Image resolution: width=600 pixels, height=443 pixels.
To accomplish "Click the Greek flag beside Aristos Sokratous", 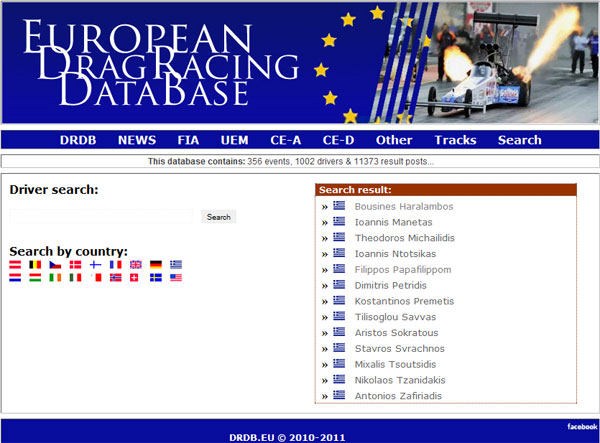I will [x=339, y=332].
